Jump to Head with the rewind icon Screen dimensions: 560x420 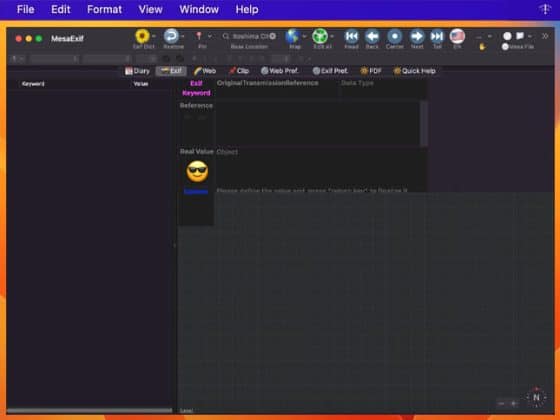pyautogui.click(x=351, y=36)
